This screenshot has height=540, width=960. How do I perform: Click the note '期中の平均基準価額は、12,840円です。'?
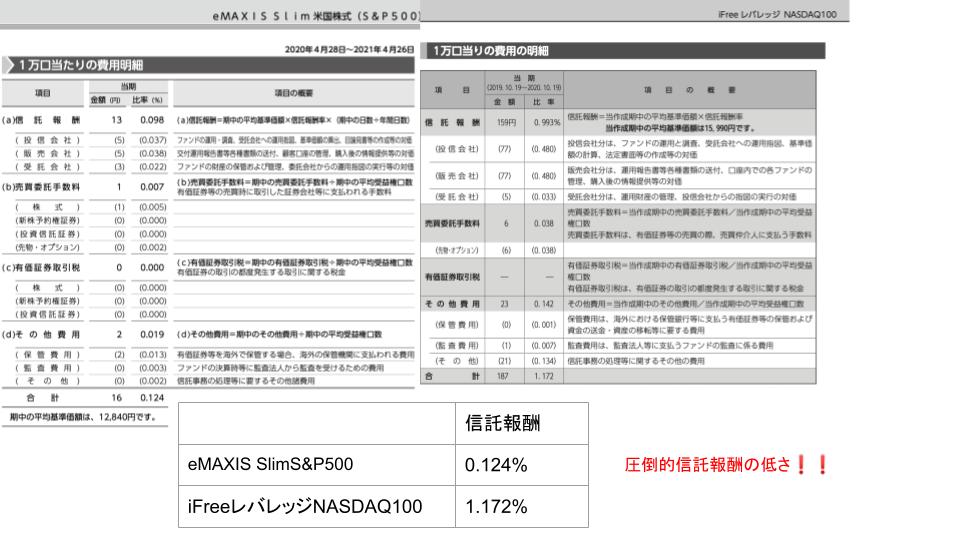pos(83,417)
